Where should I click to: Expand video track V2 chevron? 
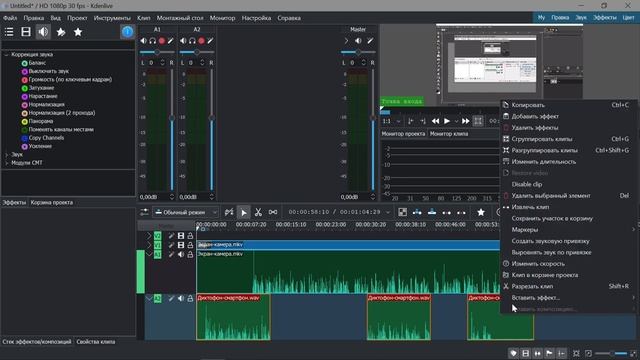149,236
